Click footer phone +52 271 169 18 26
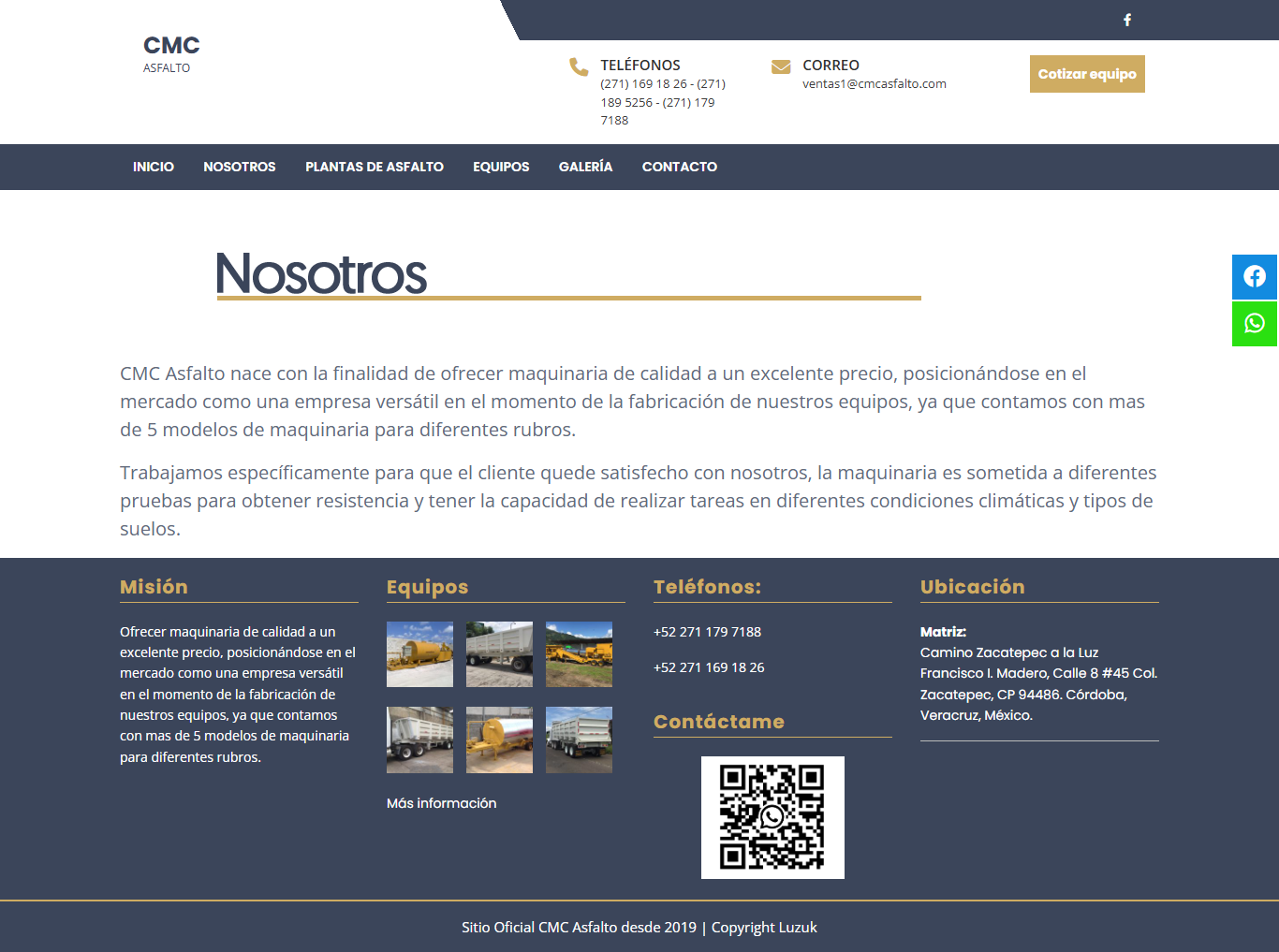This screenshot has height=952, width=1279. click(709, 667)
